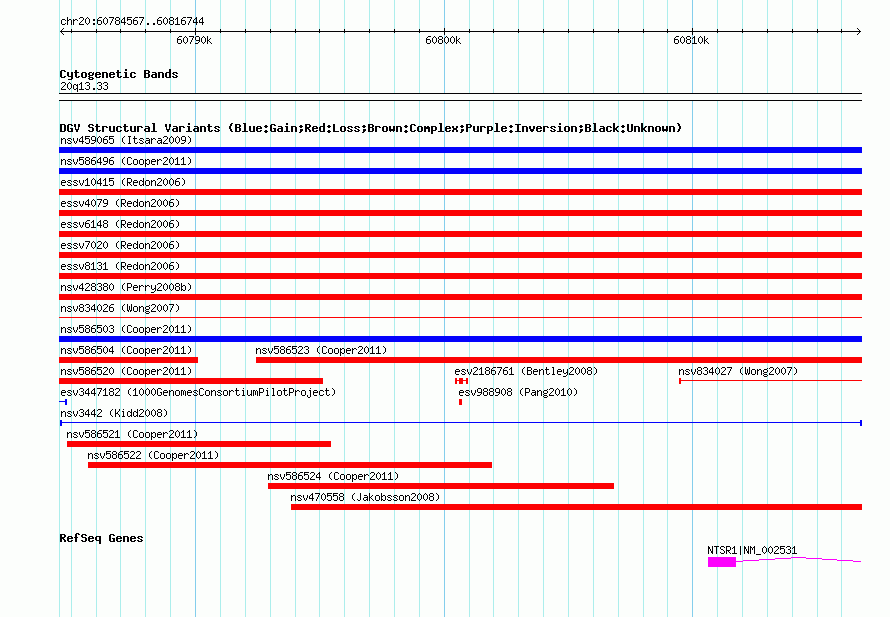
Task: Click the Cytogenetic Bands track title
Action: [x=119, y=74]
